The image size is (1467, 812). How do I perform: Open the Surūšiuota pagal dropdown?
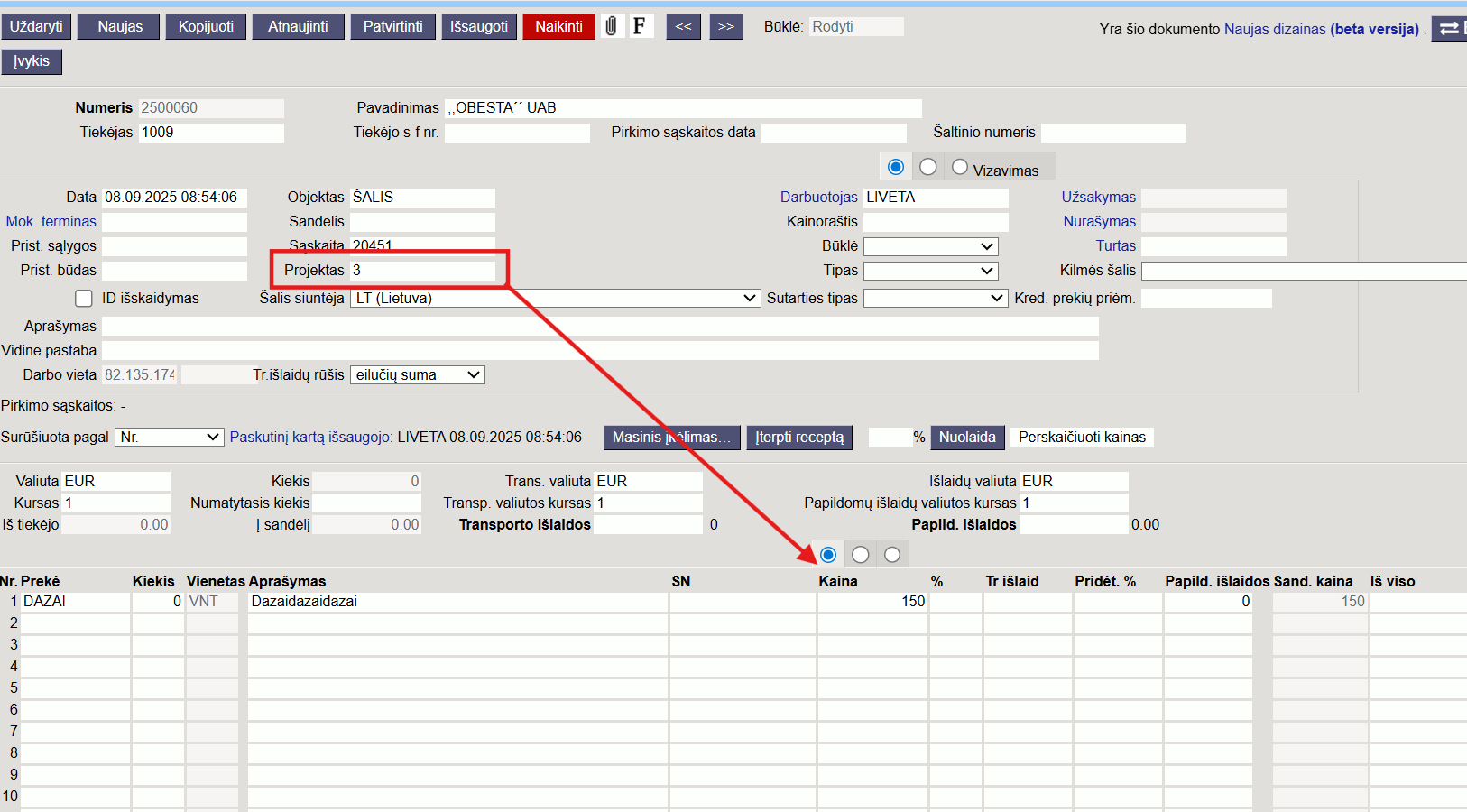pyautogui.click(x=169, y=437)
